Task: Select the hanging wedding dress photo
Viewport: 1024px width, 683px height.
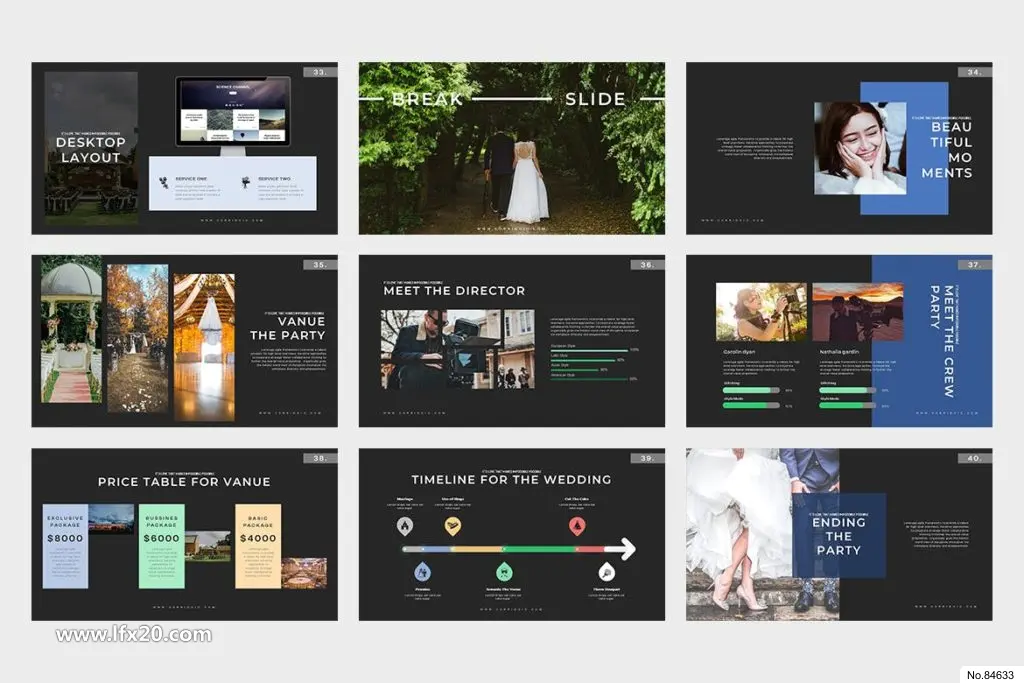Action: (204, 347)
